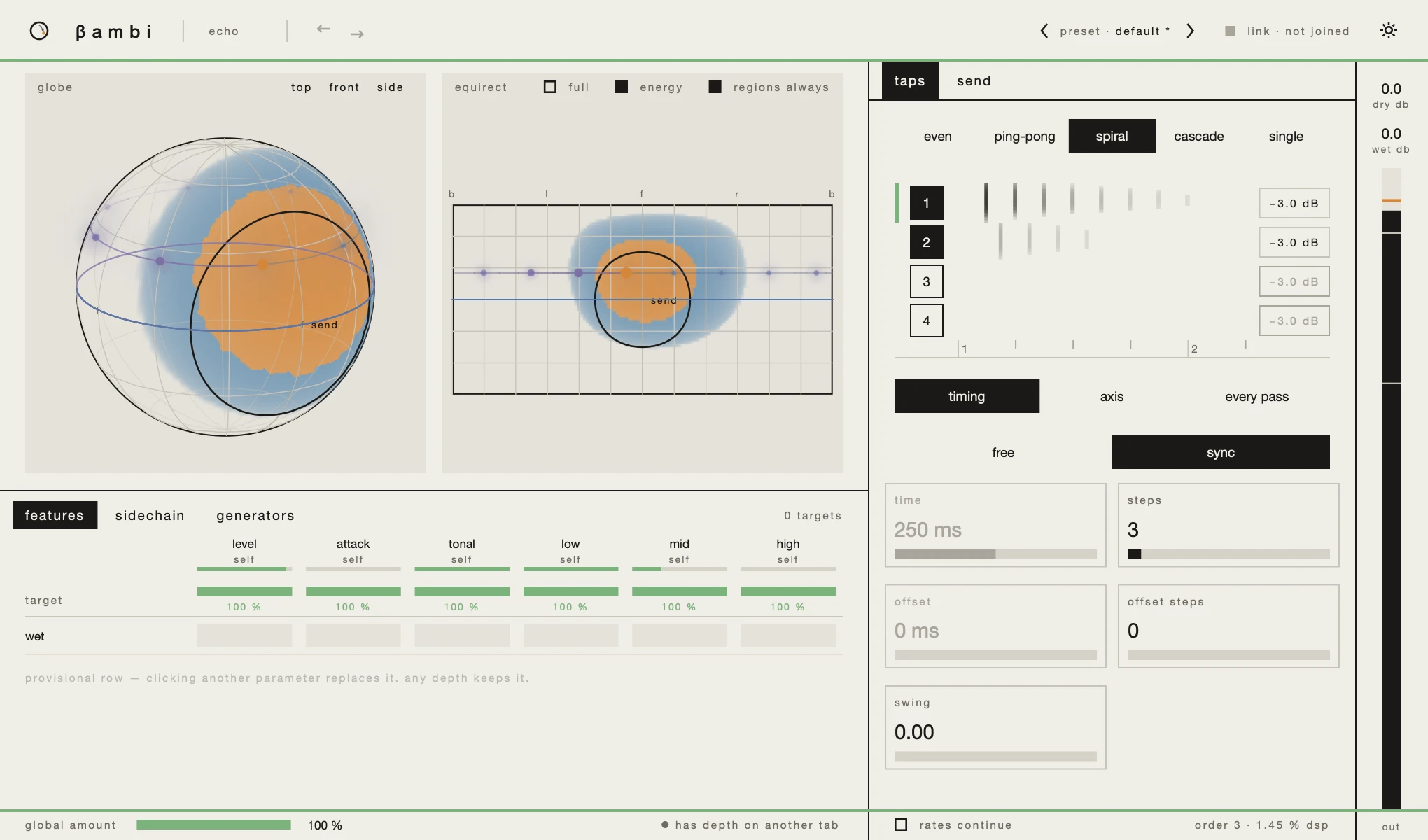This screenshot has height=840, width=1428.
Task: Go to previous preset chevron
Action: pyautogui.click(x=1044, y=31)
